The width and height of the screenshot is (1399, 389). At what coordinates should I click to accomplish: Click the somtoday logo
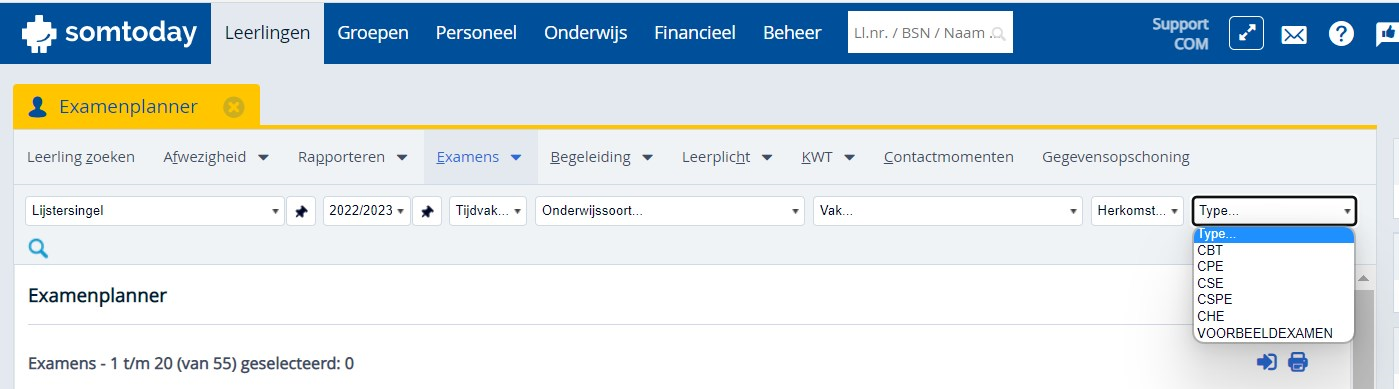click(109, 32)
